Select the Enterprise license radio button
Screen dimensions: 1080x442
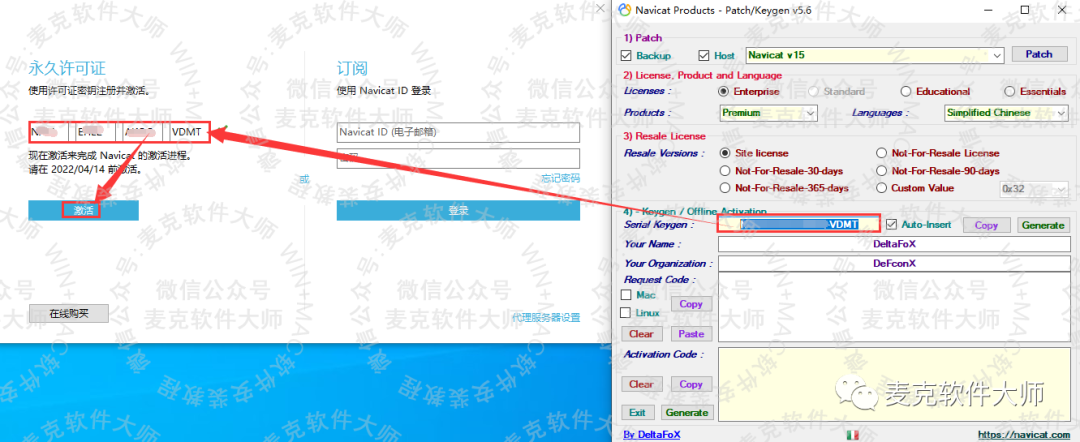[723, 92]
